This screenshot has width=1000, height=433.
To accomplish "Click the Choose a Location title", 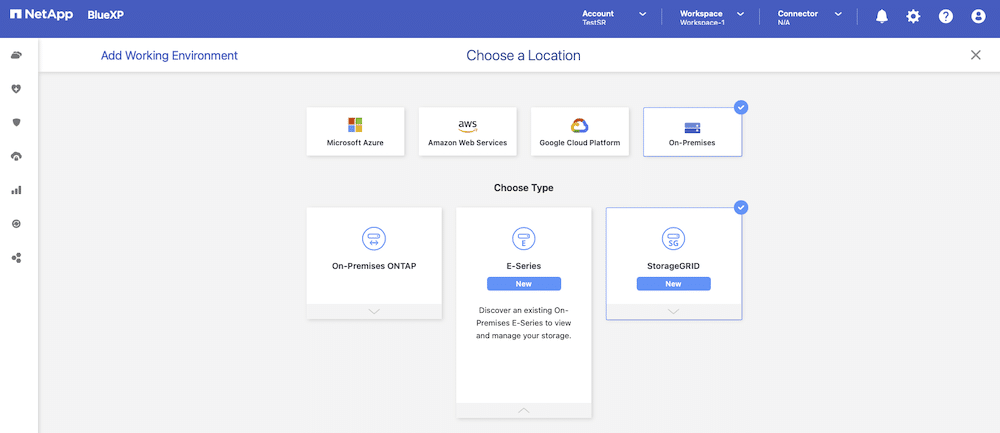I will click(524, 55).
